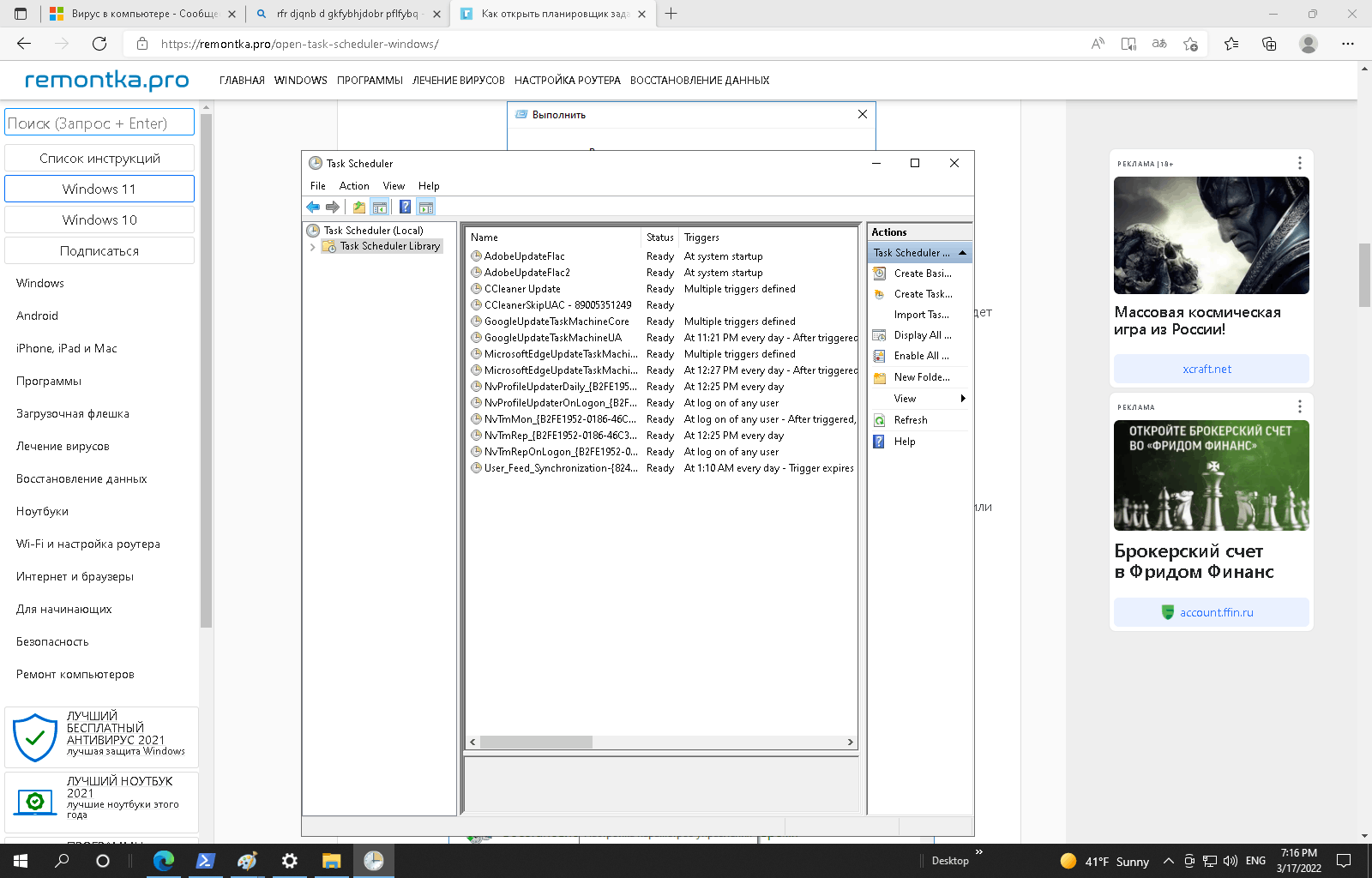Click the site search input field

[99, 123]
